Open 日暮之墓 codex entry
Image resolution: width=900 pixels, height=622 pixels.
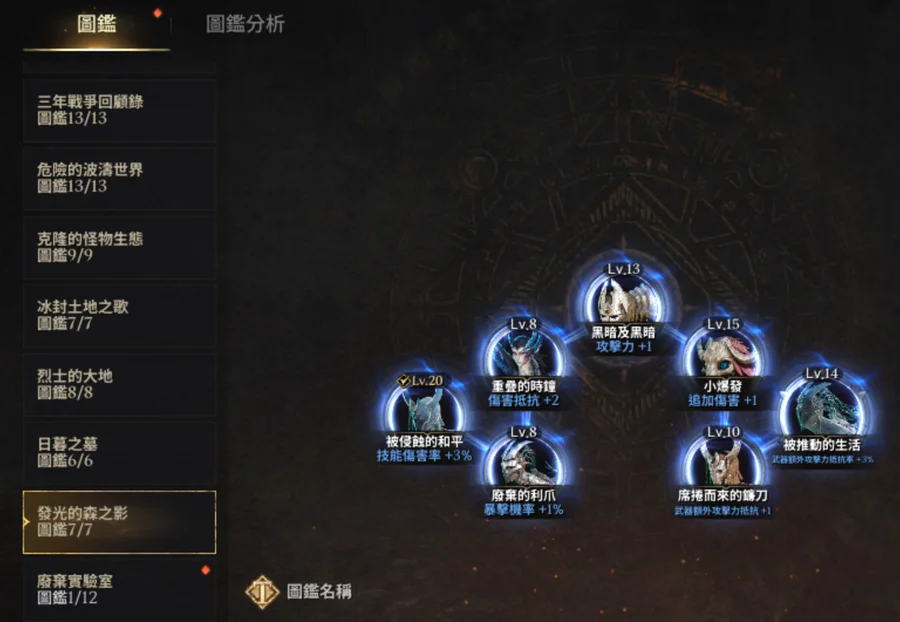[119, 452]
